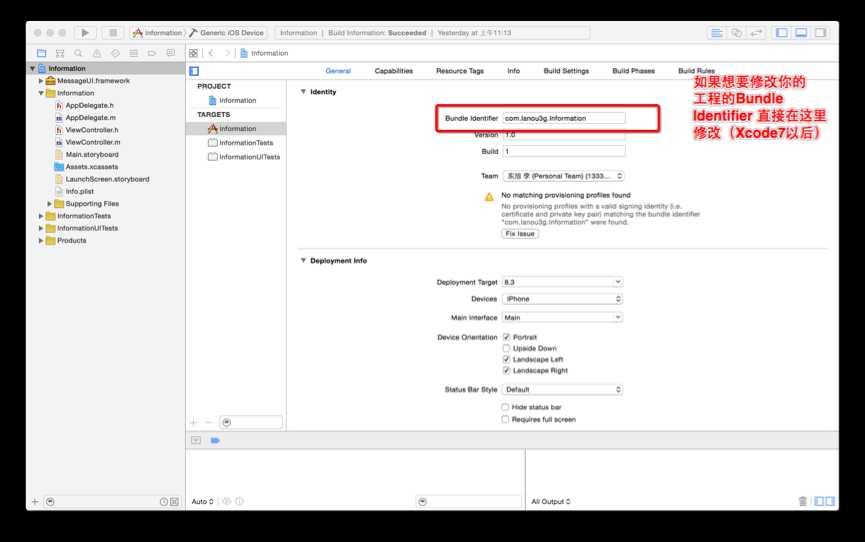
Task: Click the Stop button in toolbar
Action: click(113, 33)
